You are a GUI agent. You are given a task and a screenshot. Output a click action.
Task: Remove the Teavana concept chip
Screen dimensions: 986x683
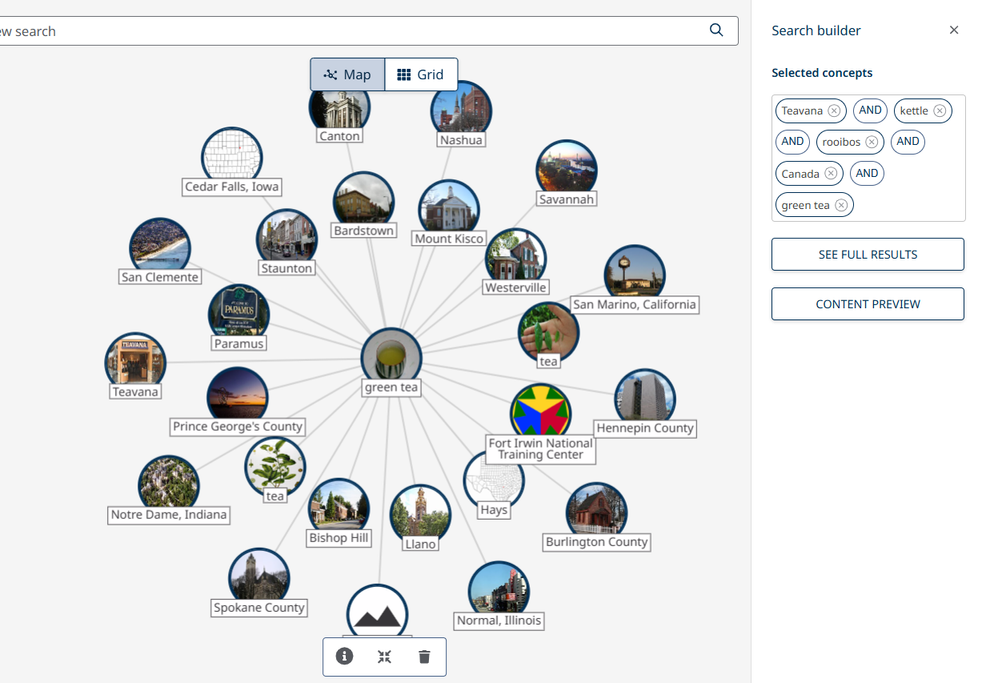[x=834, y=111]
